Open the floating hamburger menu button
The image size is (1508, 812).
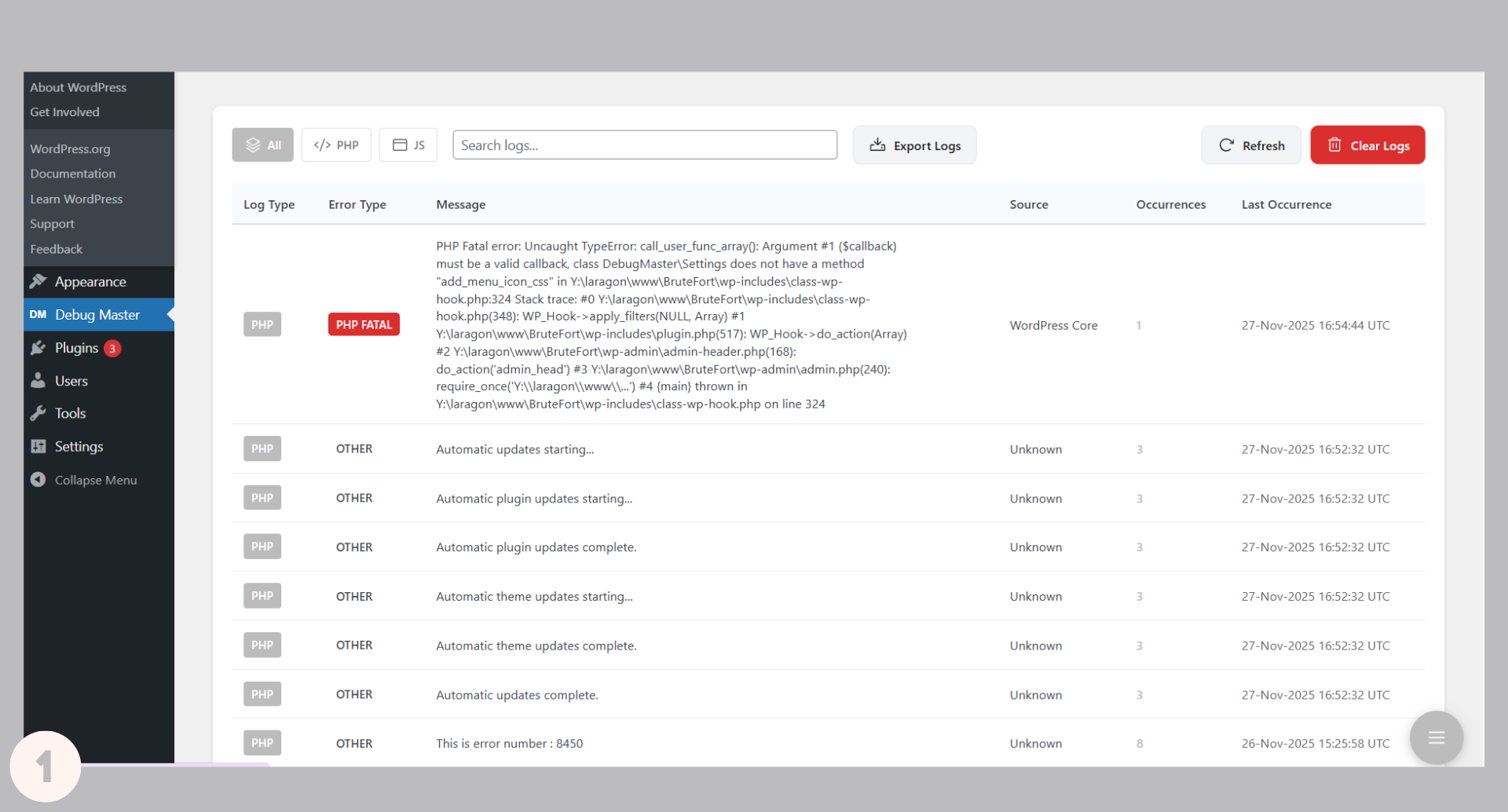[1436, 737]
